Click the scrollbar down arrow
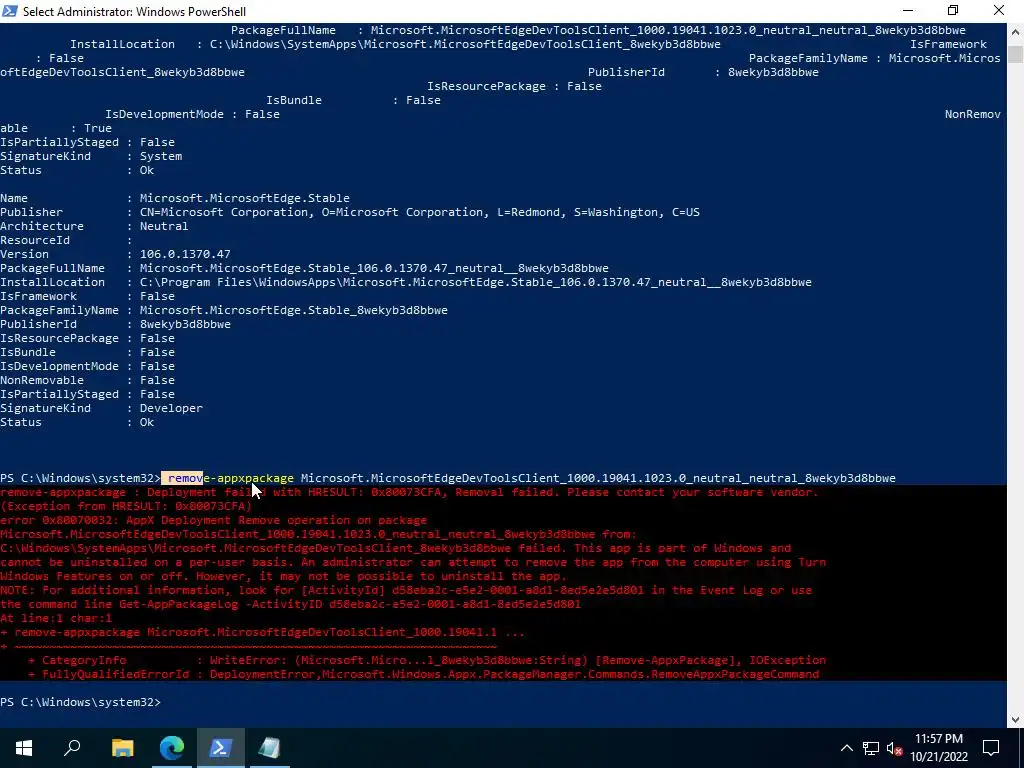This screenshot has width=1024, height=768. tap(1016, 720)
